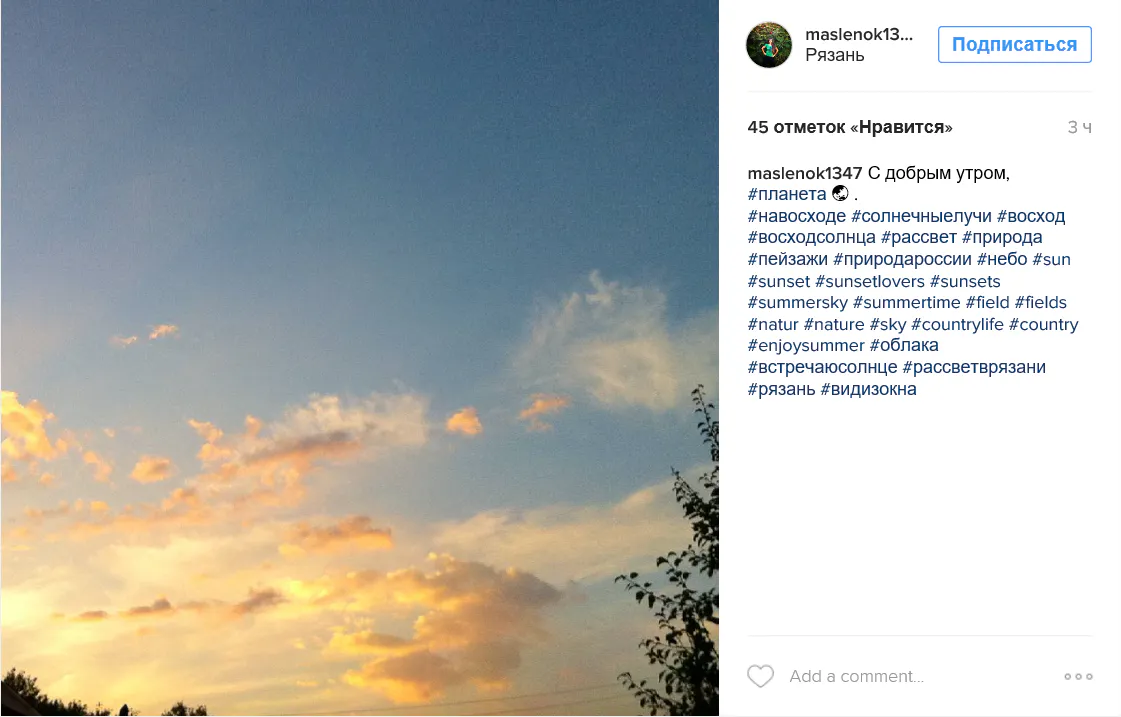Click the Подписаться follow button

1014,44
